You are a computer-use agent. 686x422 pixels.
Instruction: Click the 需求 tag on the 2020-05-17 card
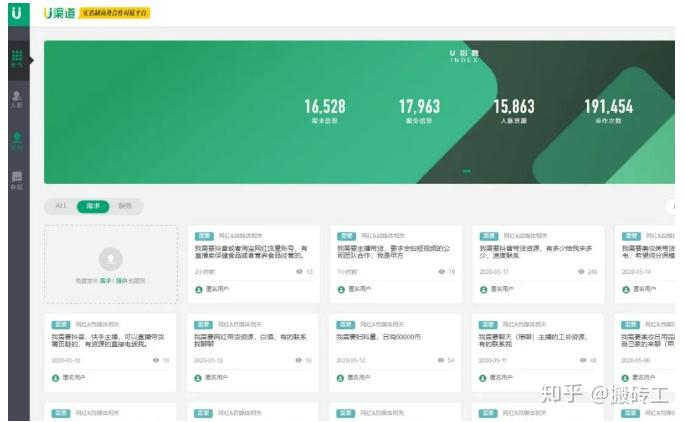[x=489, y=236]
